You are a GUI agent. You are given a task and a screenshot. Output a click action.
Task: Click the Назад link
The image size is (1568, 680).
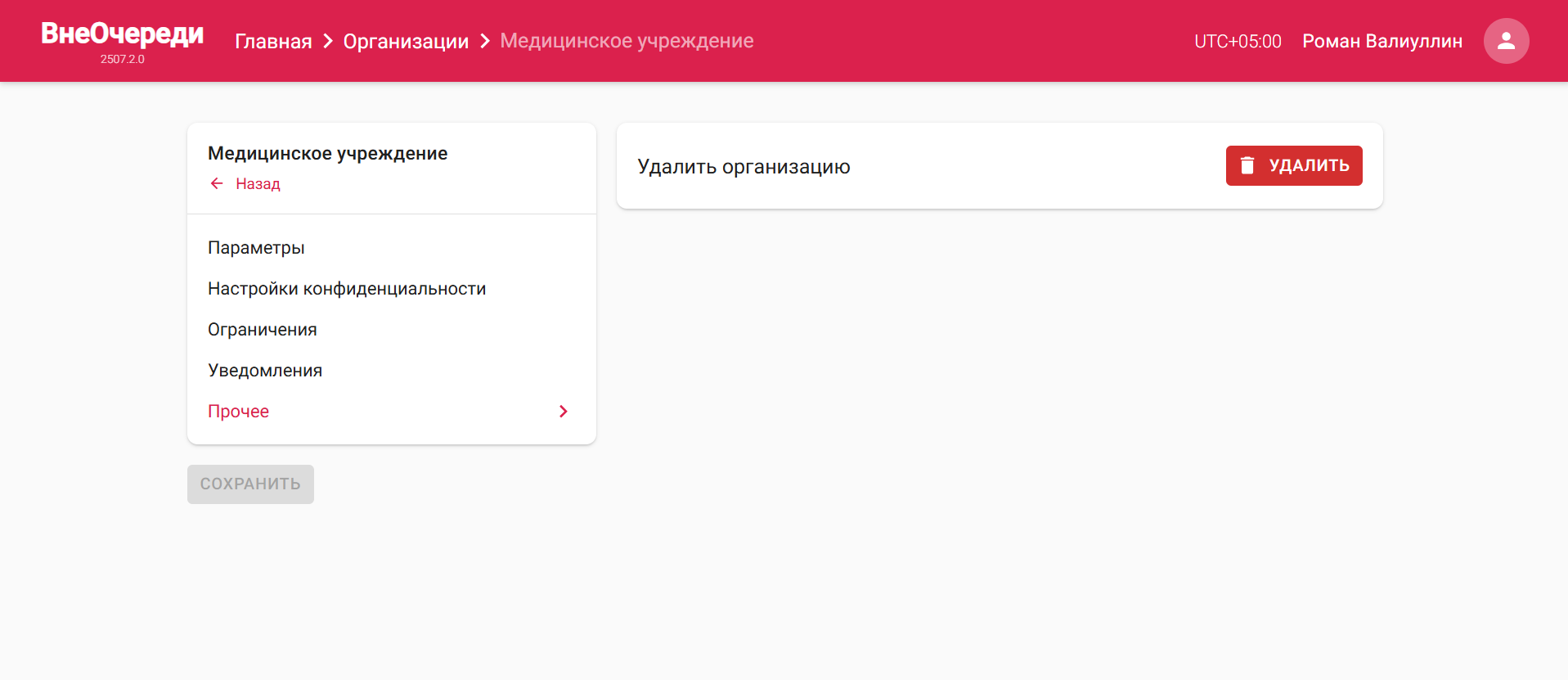point(258,183)
